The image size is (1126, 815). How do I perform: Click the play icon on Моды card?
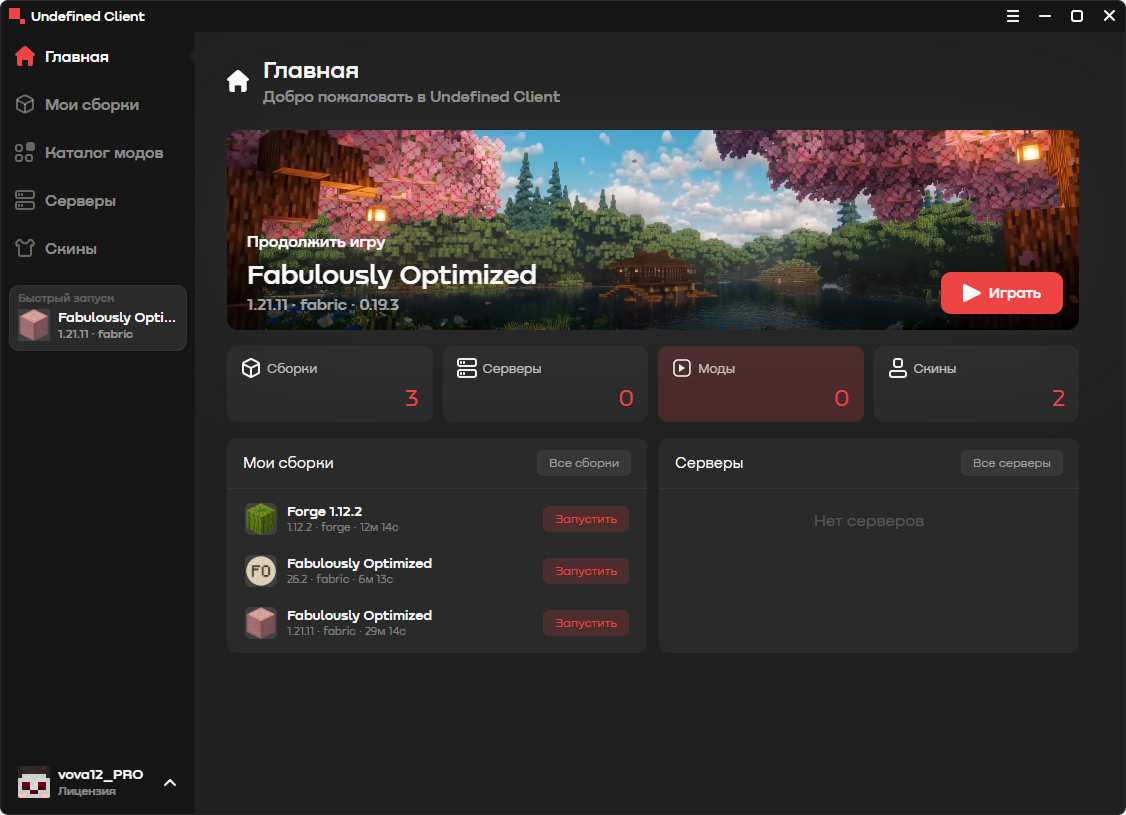pos(681,368)
